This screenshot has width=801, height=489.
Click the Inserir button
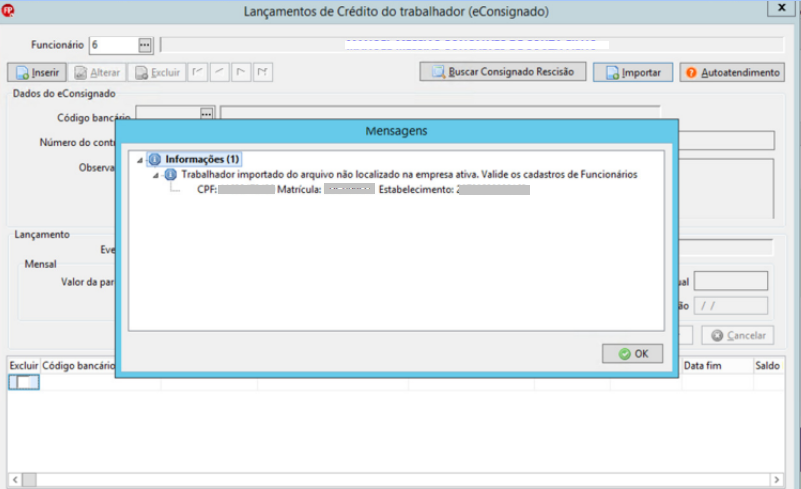pos(37,73)
